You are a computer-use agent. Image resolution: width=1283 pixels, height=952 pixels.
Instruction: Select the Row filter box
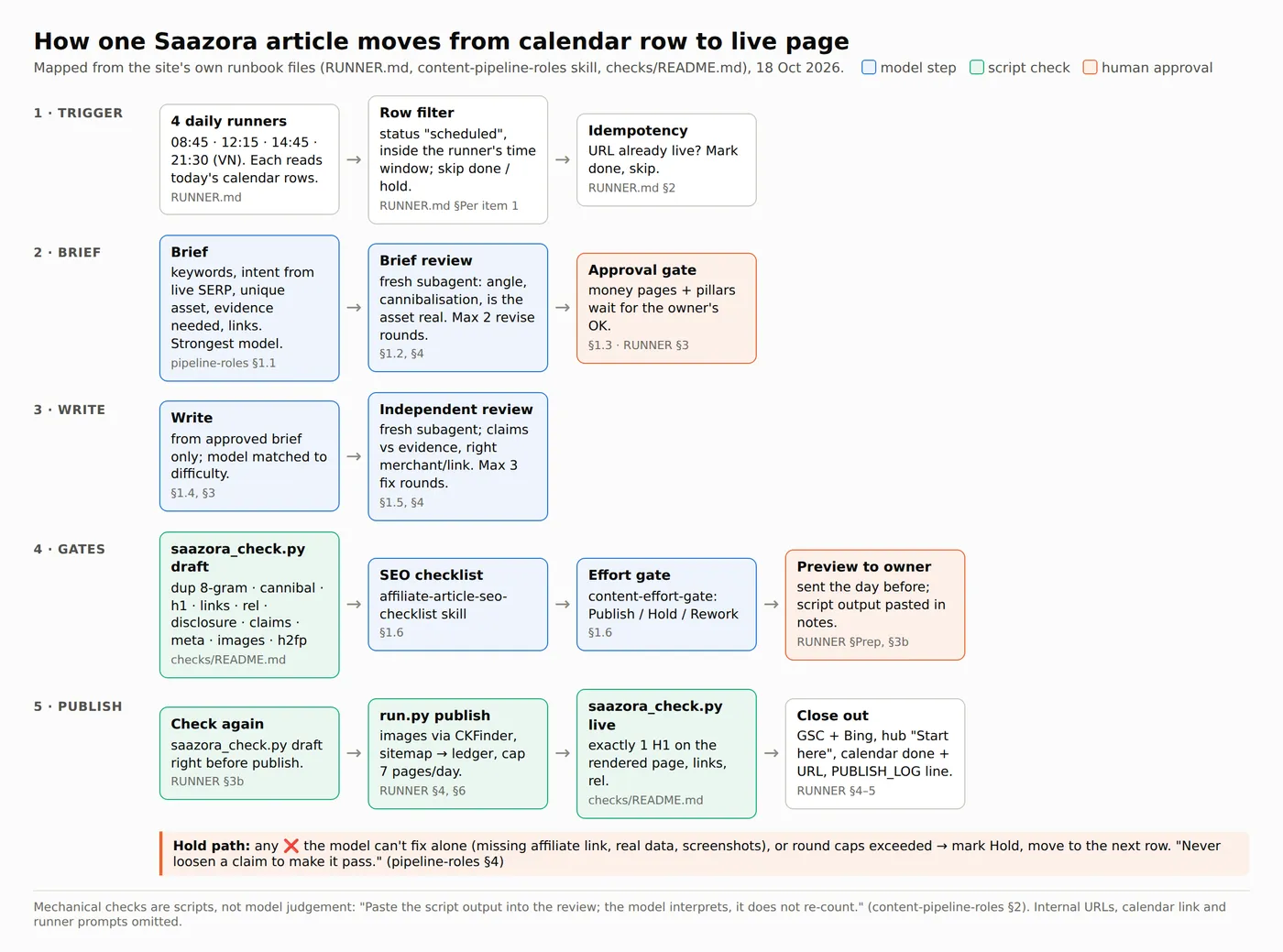pyautogui.click(x=458, y=159)
